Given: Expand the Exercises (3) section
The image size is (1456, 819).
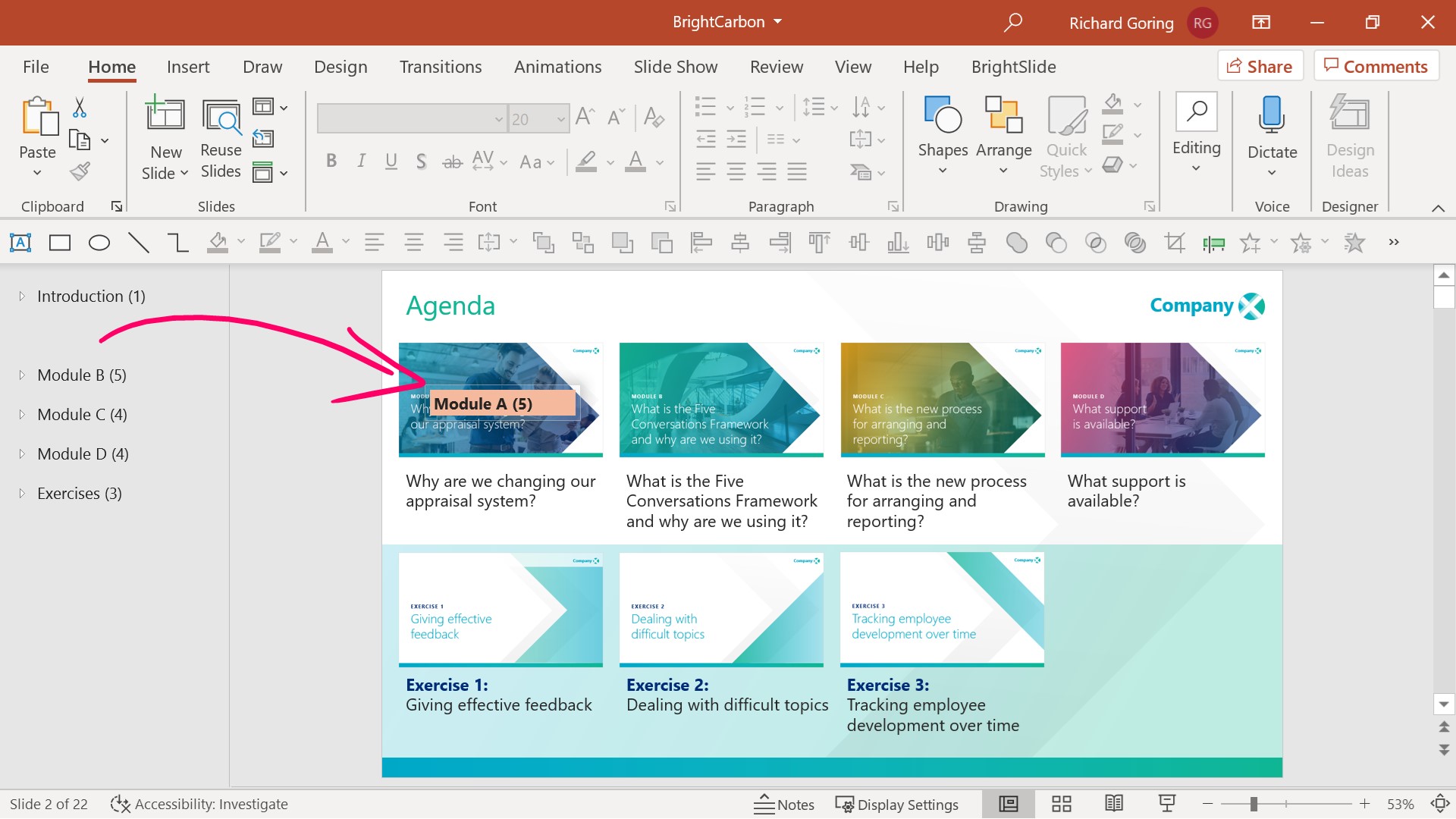Looking at the screenshot, I should click(x=22, y=493).
